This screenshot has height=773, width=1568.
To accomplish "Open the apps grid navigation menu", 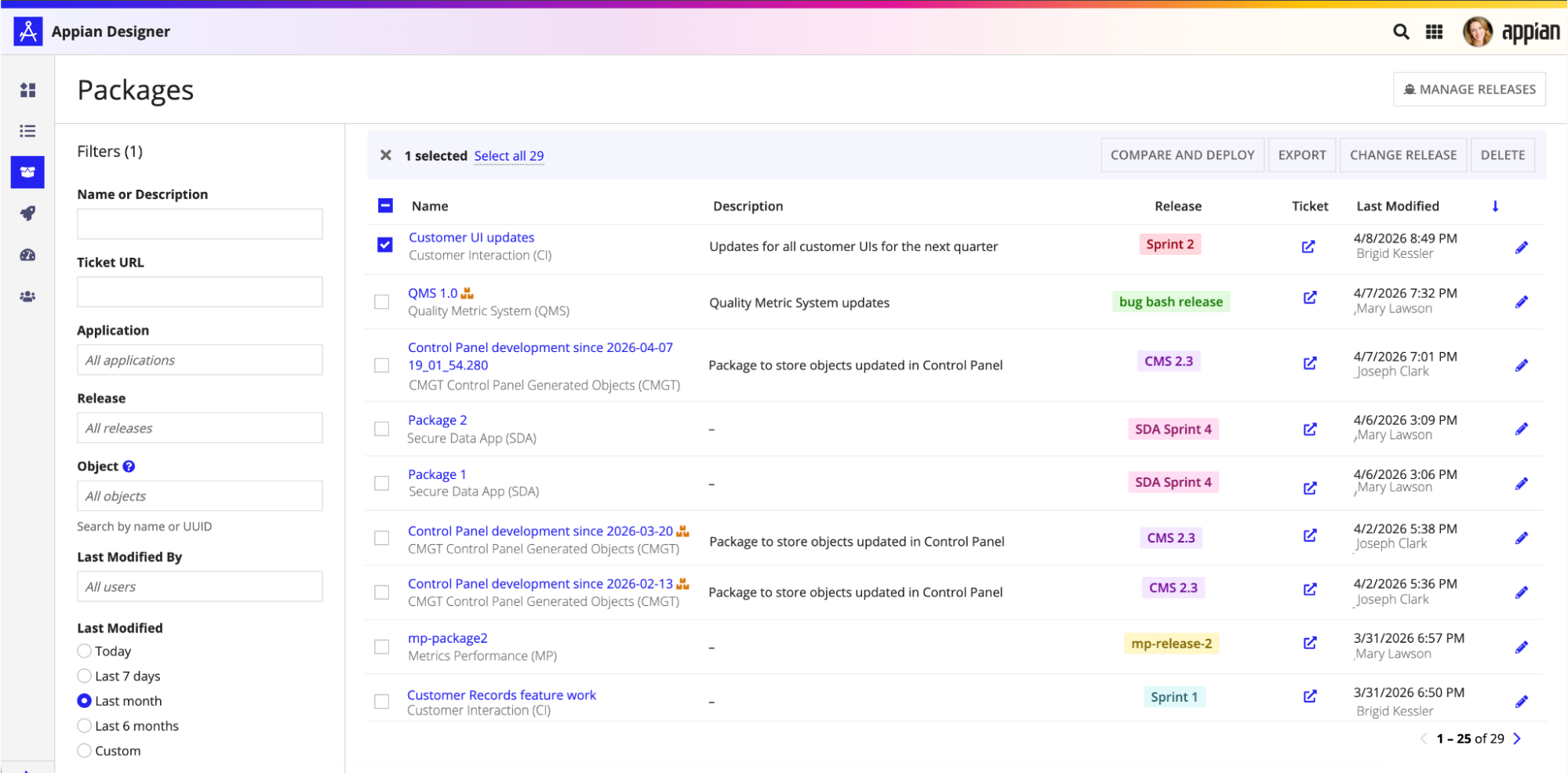I will (x=1435, y=31).
